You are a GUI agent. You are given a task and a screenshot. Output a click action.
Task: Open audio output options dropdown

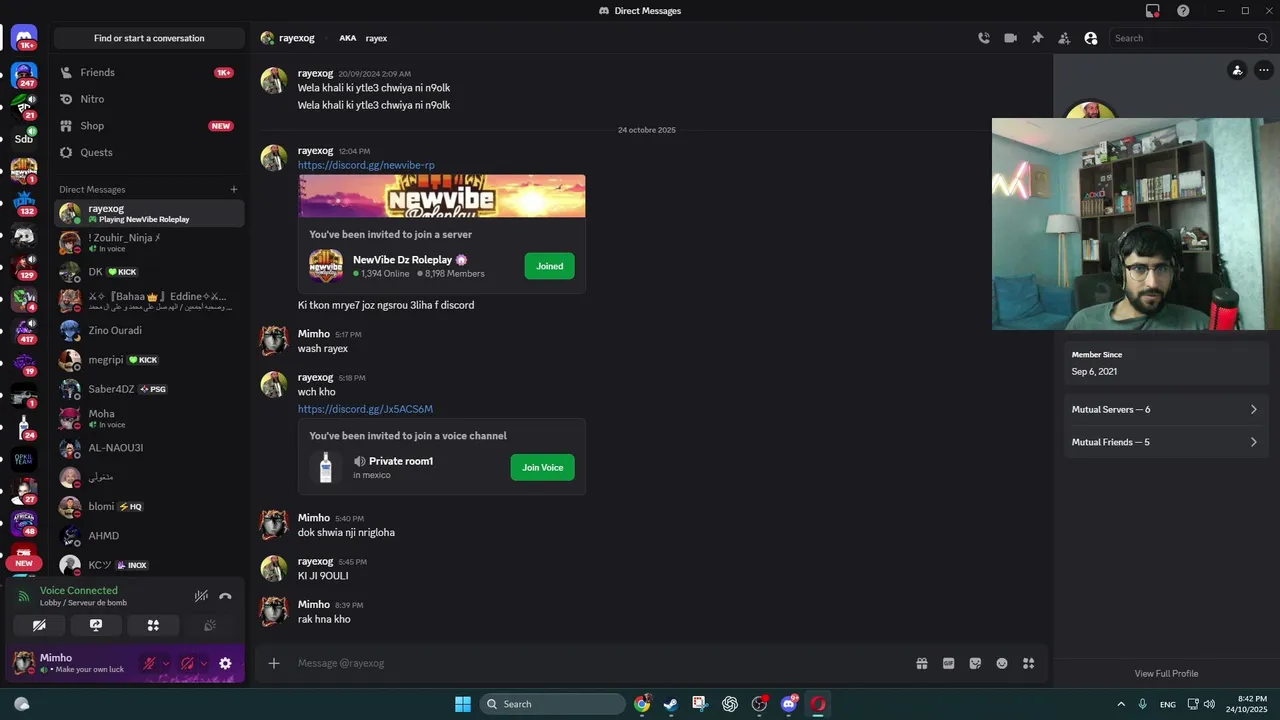(204, 663)
